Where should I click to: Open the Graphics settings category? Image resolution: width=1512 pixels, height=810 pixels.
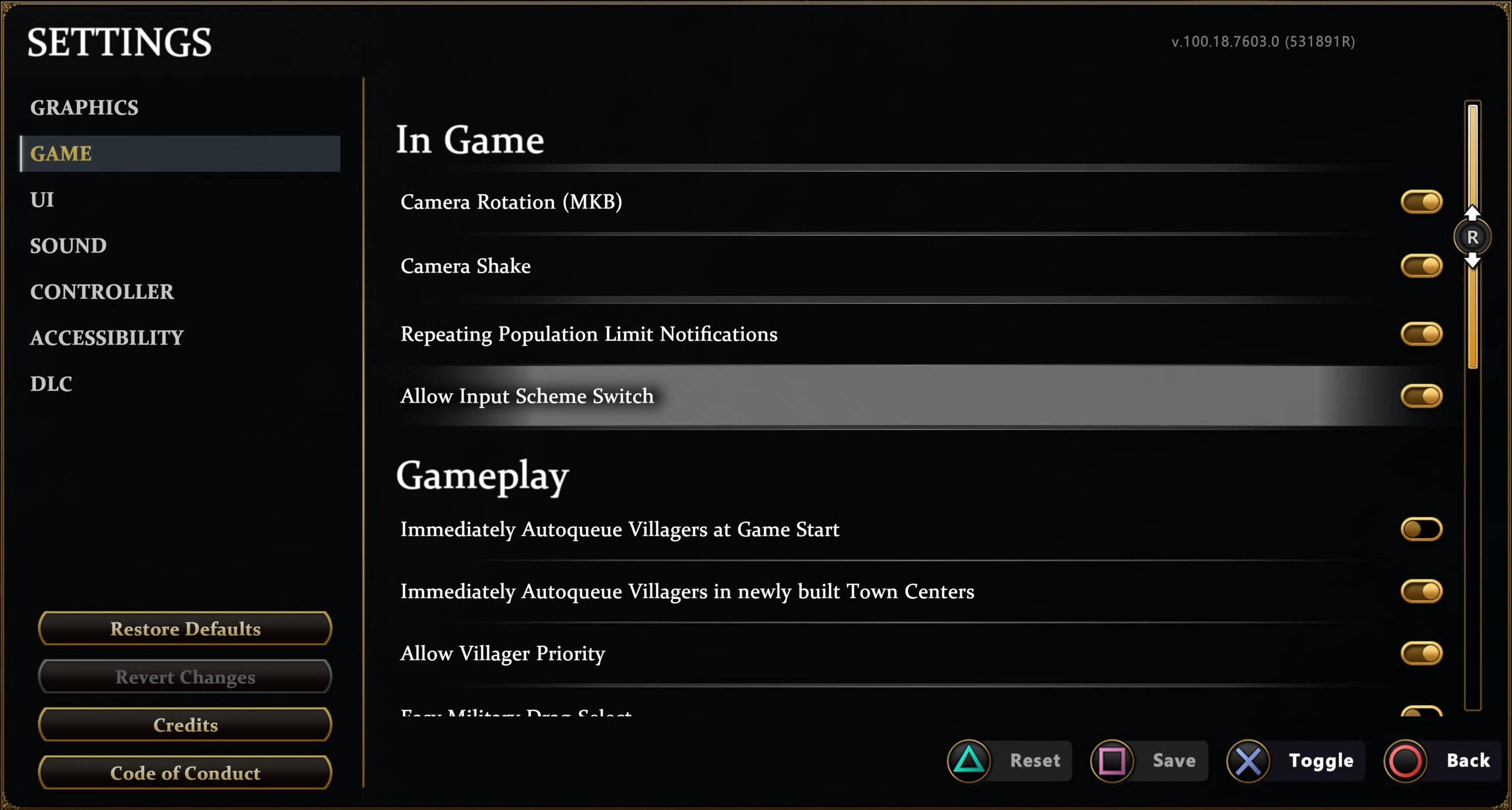[x=85, y=108]
